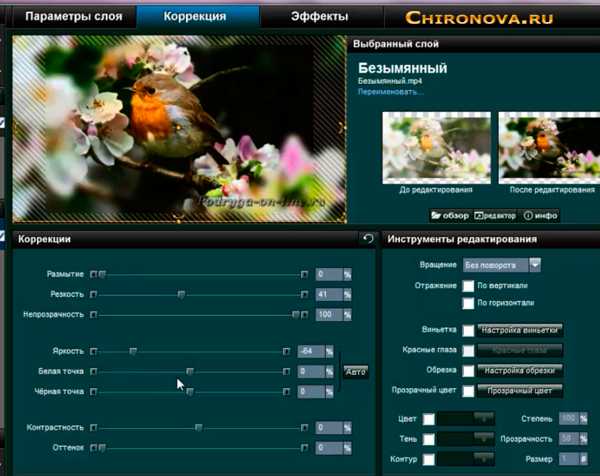Click the Чёрная точка slider handle

tap(190, 392)
